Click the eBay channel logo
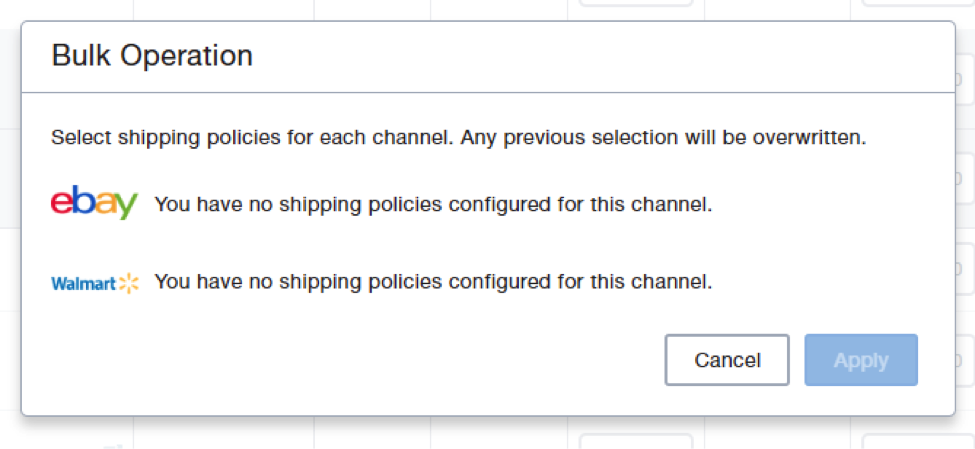This screenshot has width=975, height=449. [94, 204]
